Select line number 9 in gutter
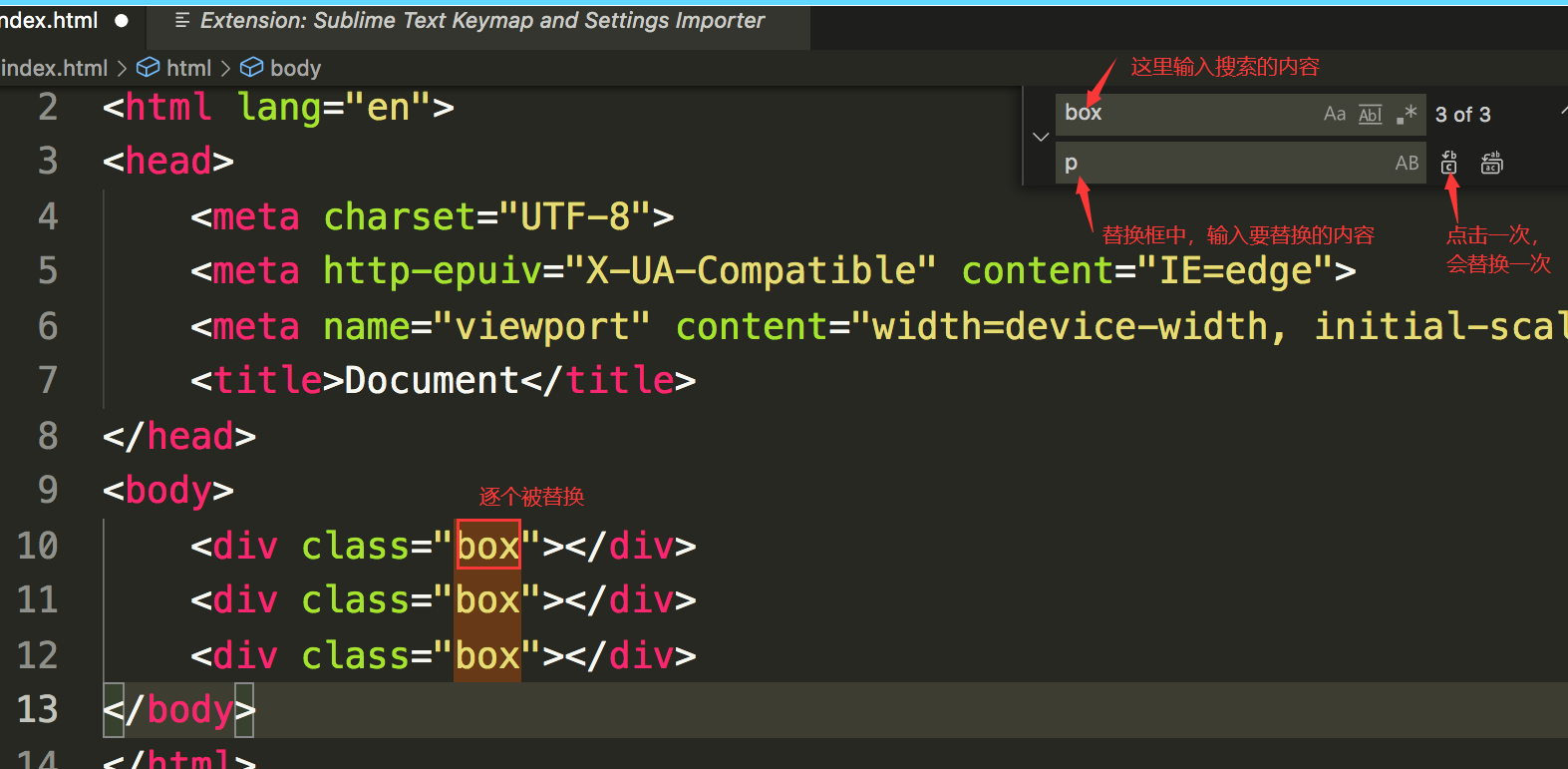The image size is (1568, 769). click(48, 490)
